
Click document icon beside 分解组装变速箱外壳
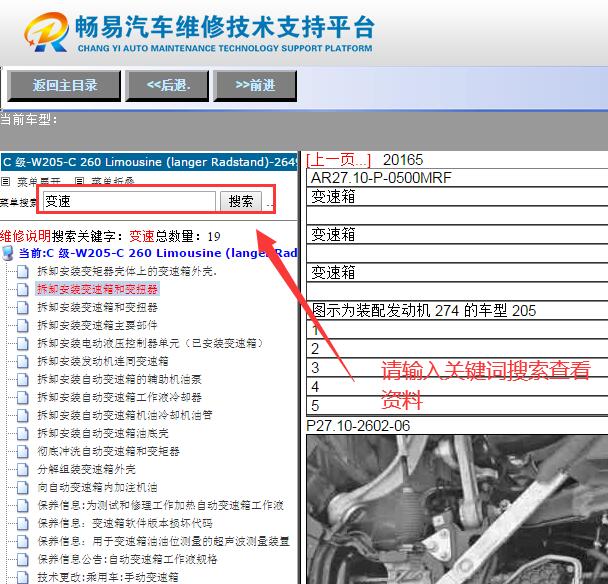pos(23,470)
